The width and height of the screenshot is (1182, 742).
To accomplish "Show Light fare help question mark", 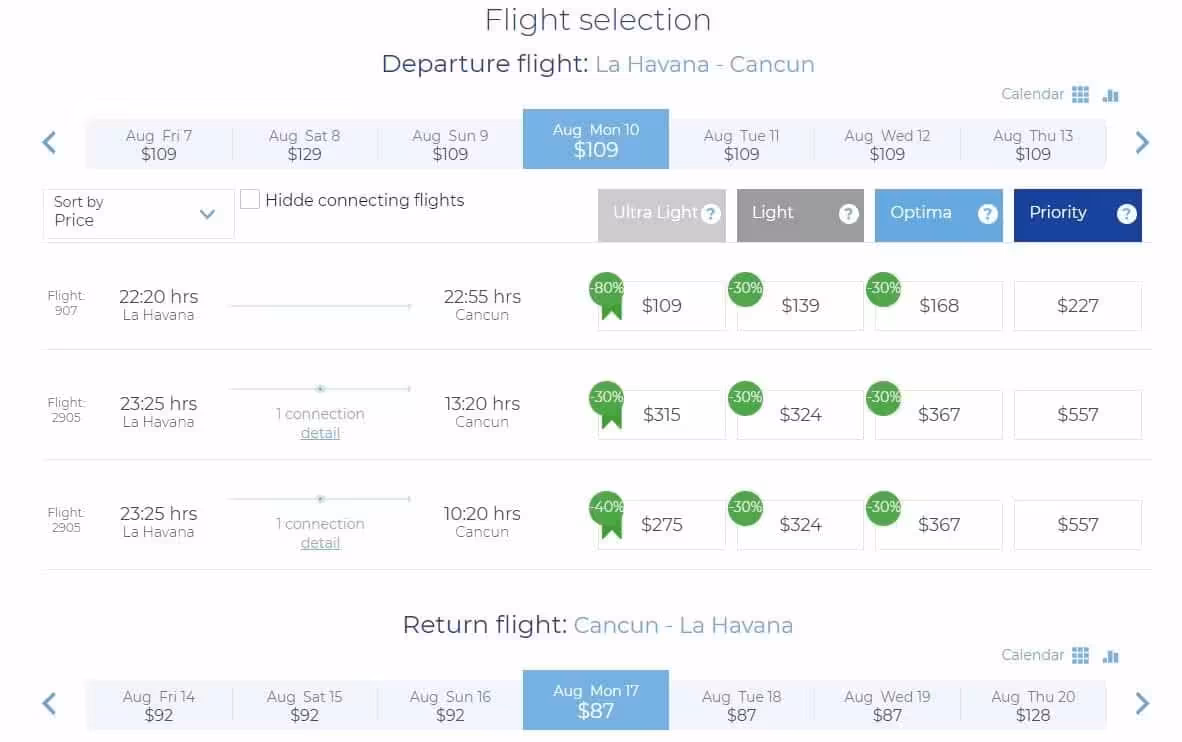I will 849,214.
